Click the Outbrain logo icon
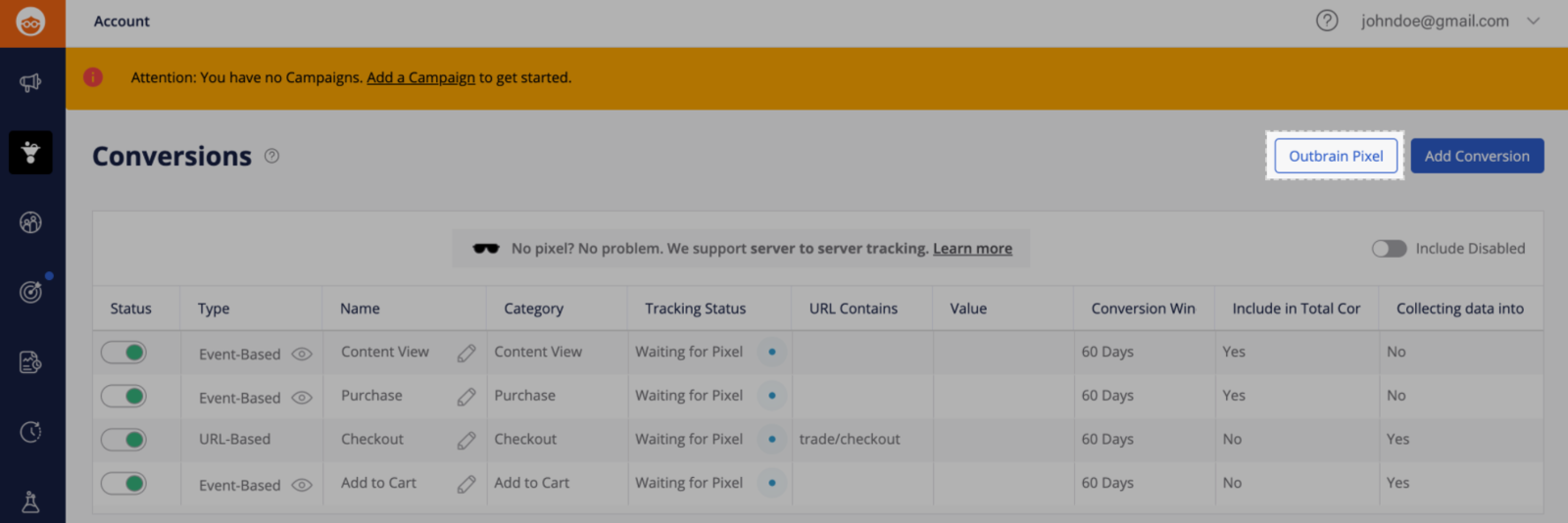 point(31,22)
